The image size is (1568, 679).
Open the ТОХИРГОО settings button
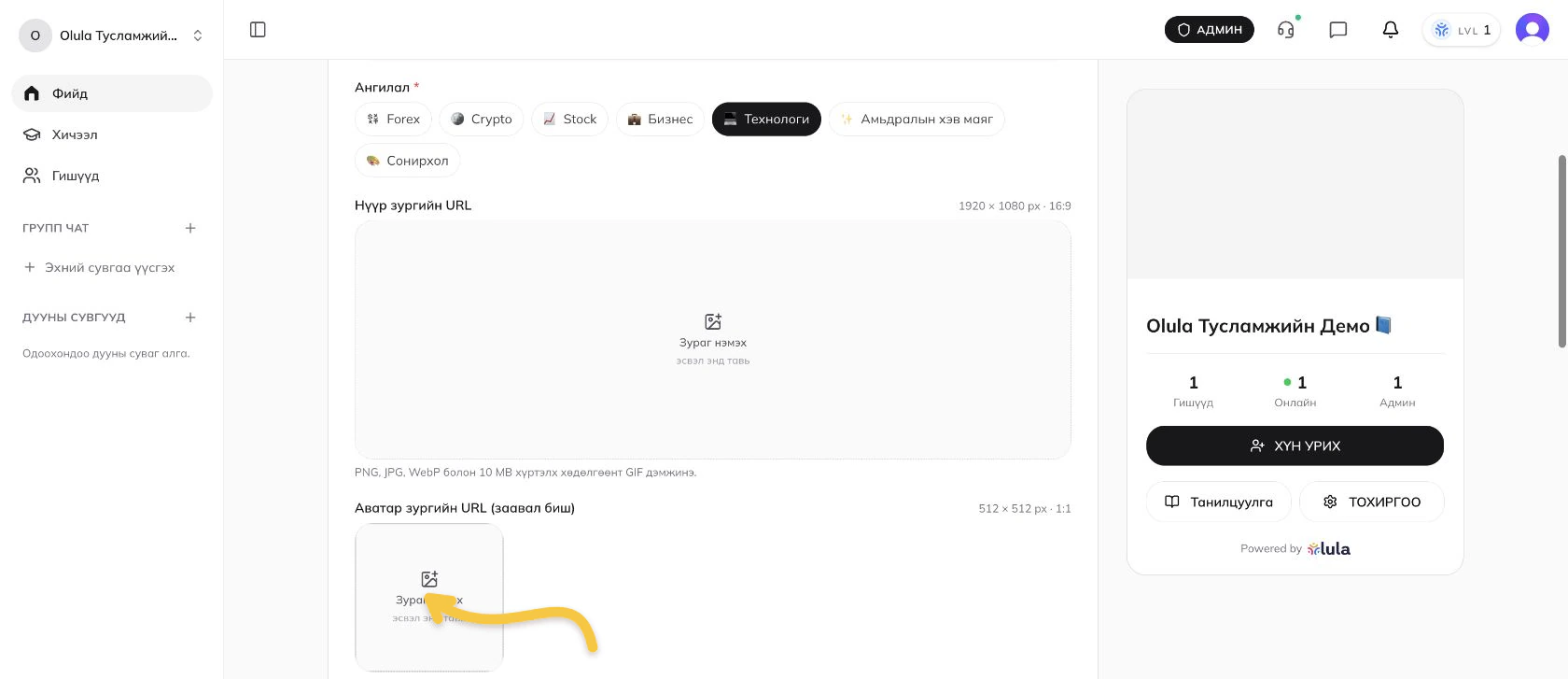(x=1372, y=502)
